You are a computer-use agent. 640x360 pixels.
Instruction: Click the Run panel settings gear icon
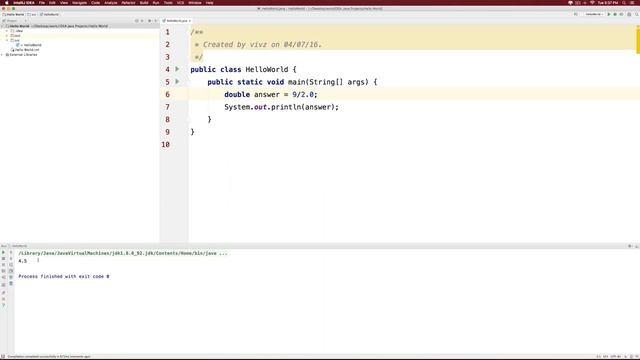630,246
